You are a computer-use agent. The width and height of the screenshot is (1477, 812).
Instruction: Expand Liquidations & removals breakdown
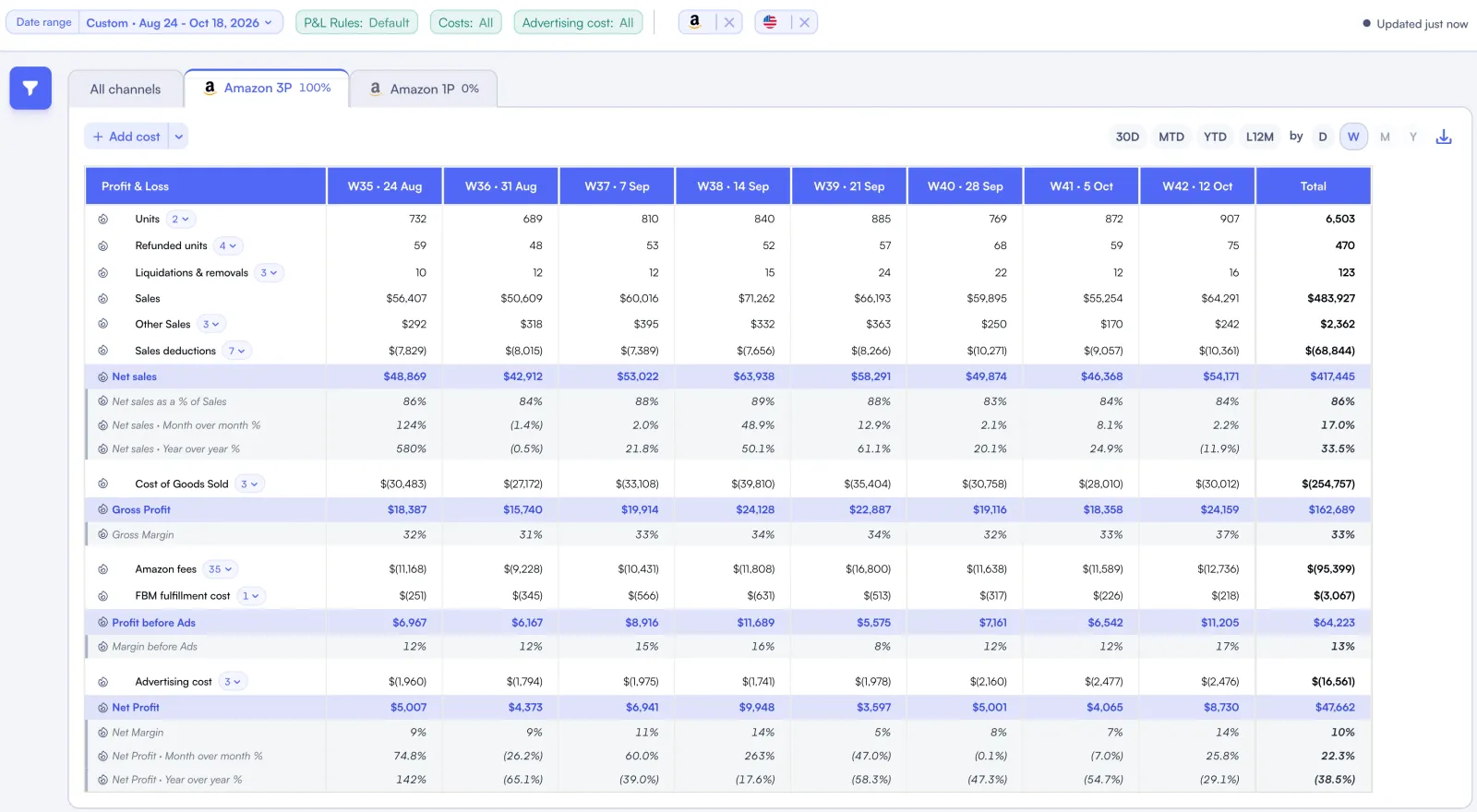point(269,273)
